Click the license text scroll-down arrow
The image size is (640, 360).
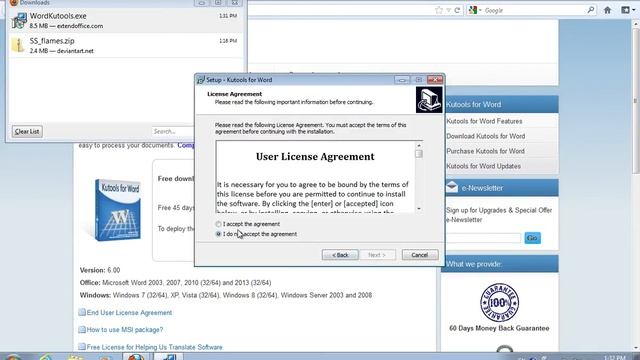pos(419,209)
